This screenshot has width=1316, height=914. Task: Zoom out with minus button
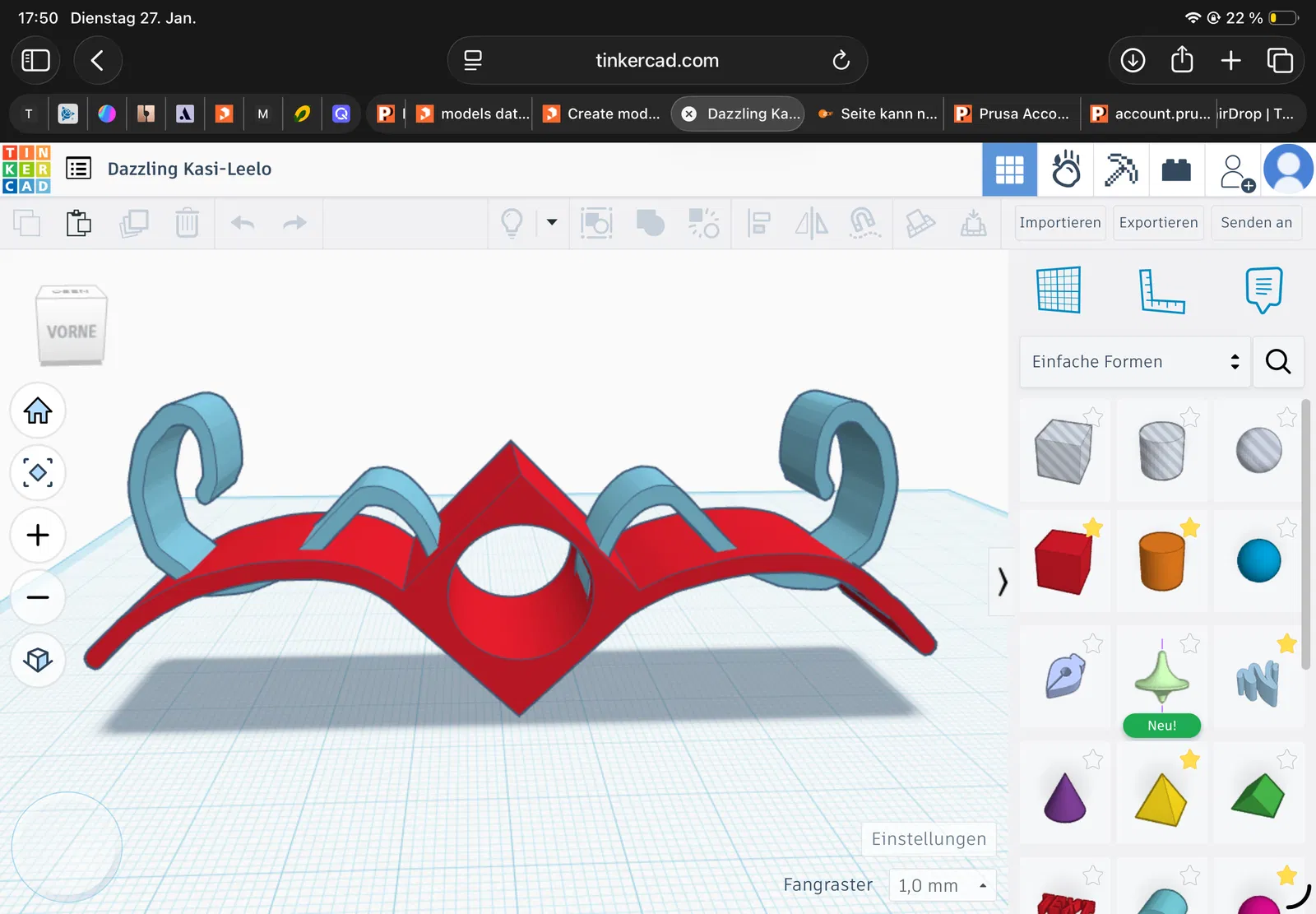[x=38, y=597]
